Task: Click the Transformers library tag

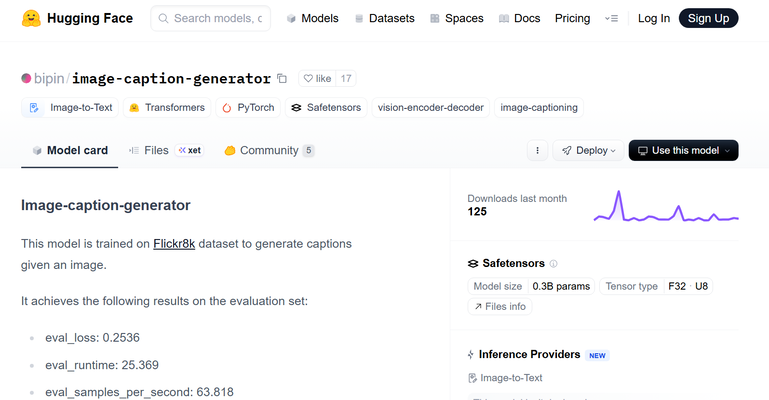Action: pyautogui.click(x=166, y=108)
